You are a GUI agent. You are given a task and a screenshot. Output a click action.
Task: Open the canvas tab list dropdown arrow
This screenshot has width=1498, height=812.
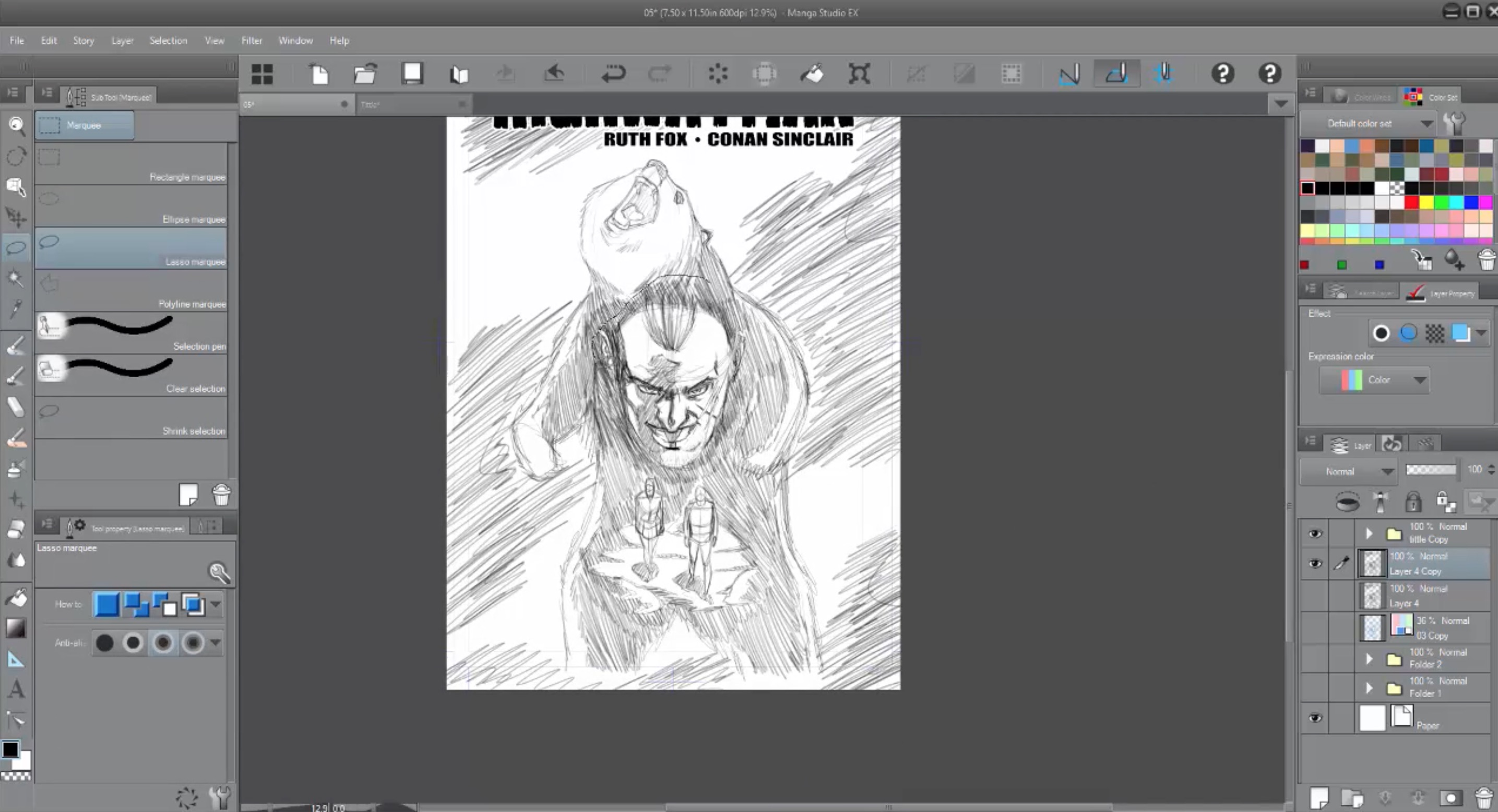1280,104
